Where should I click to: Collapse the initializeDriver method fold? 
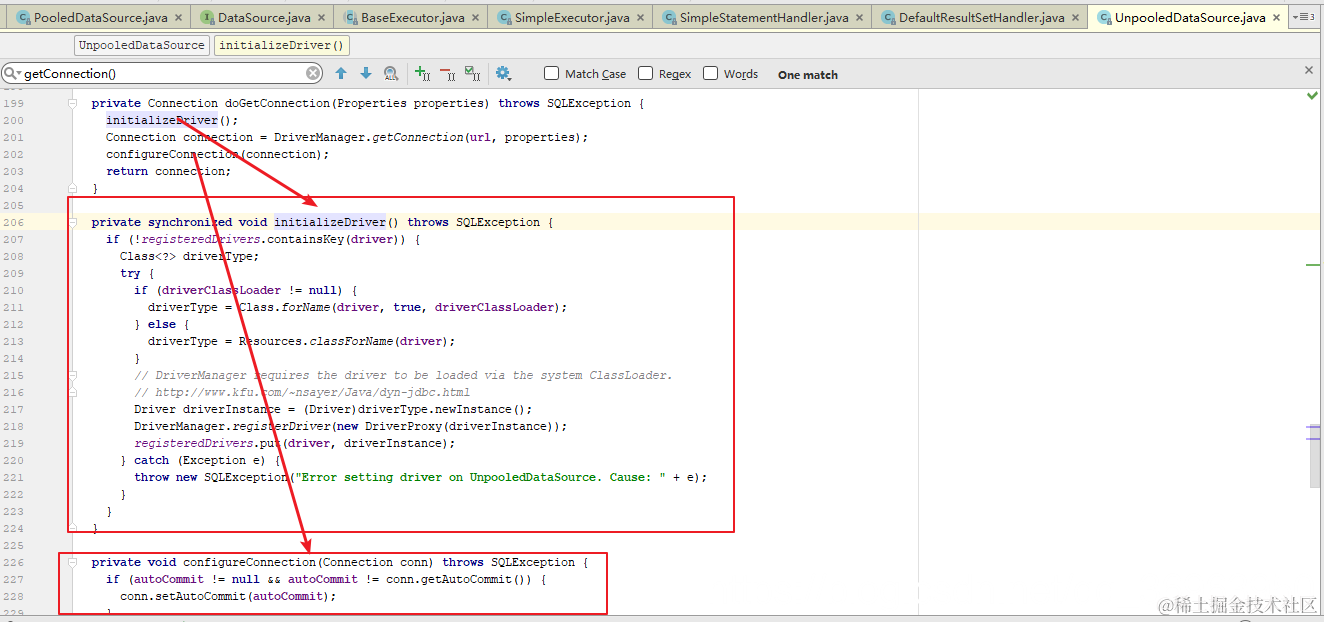pos(72,222)
